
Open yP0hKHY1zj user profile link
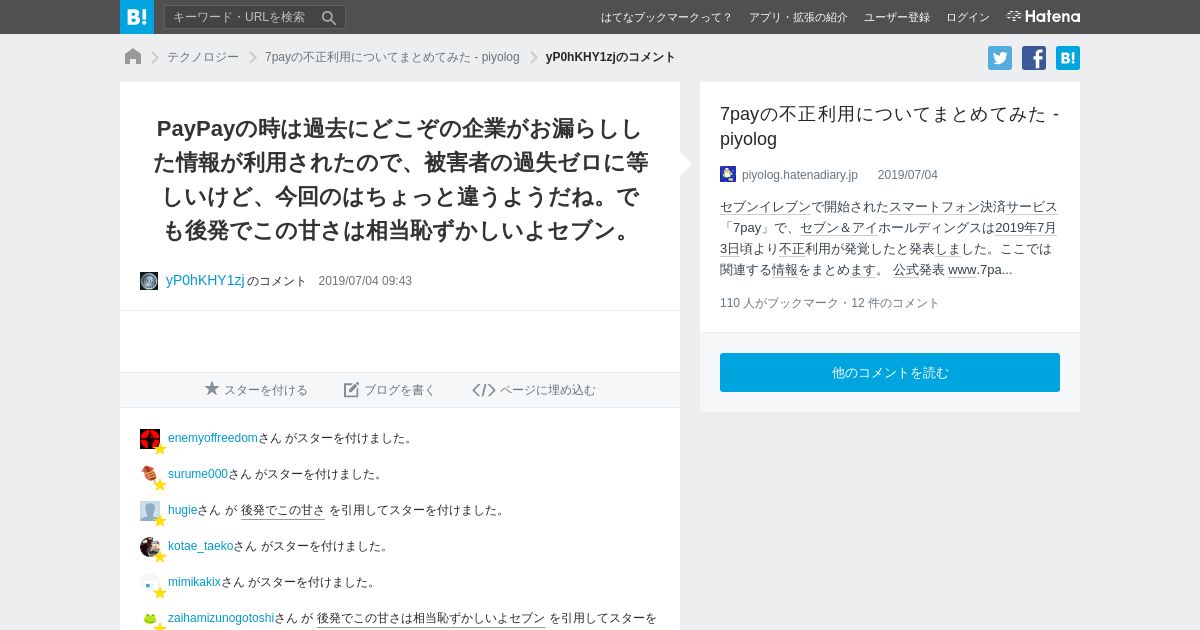[205, 280]
